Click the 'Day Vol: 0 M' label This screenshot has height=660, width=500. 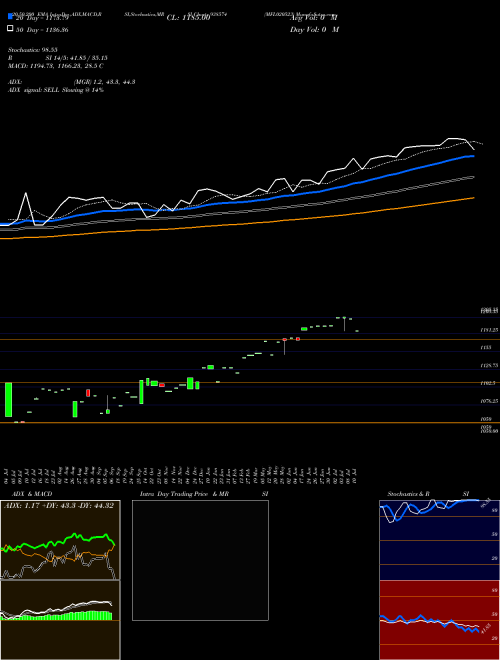[x=314, y=30]
